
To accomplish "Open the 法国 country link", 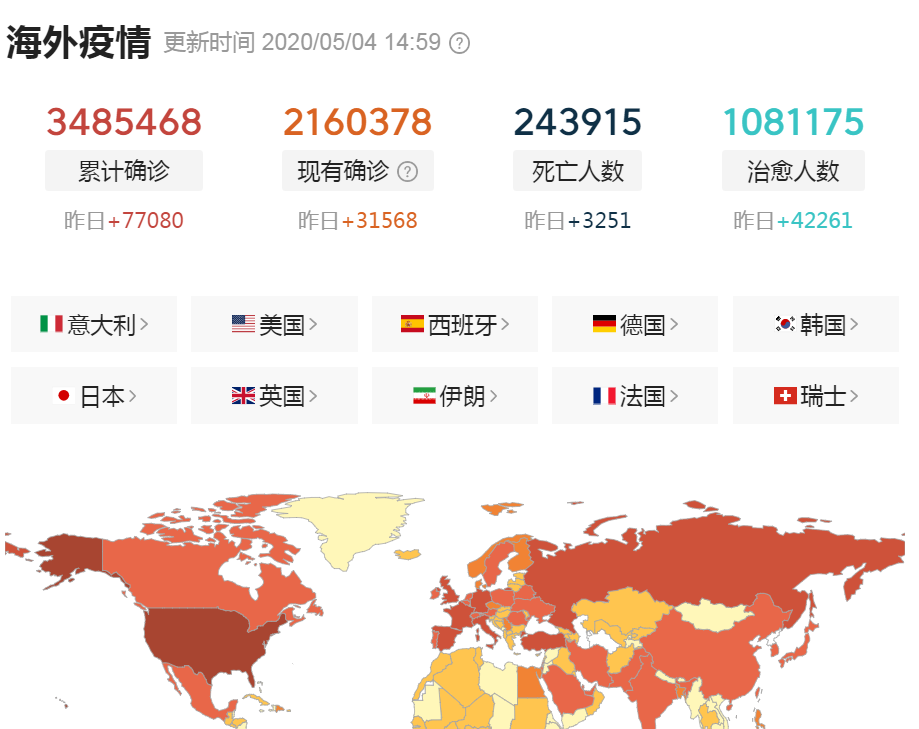I will coord(635,396).
